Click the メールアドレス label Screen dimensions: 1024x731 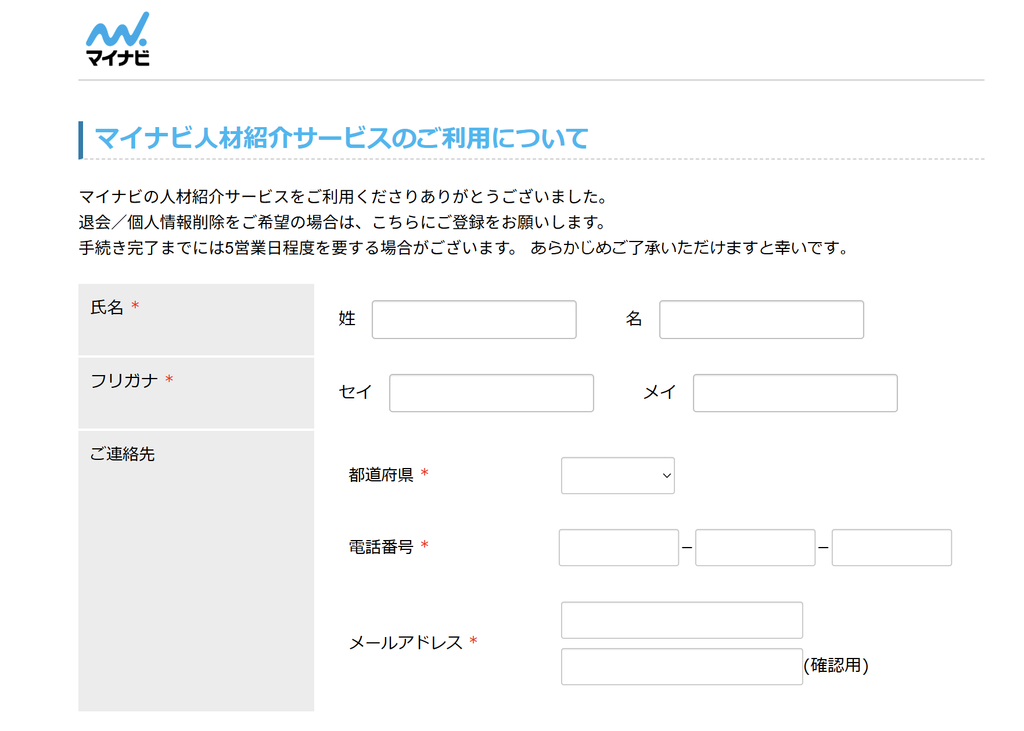pos(406,643)
